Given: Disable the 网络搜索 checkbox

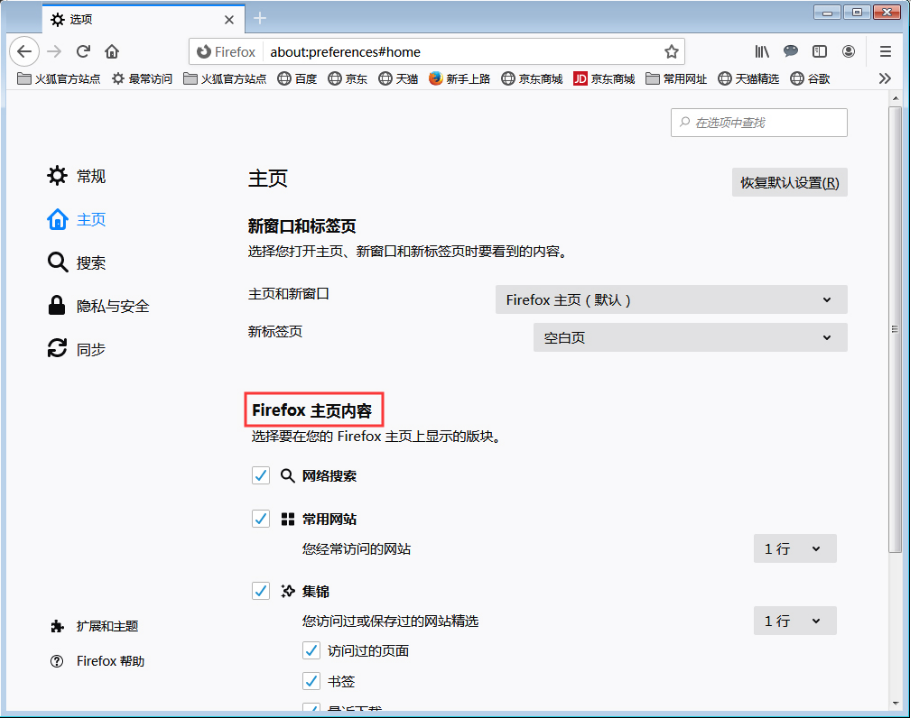Looking at the screenshot, I should 261,475.
